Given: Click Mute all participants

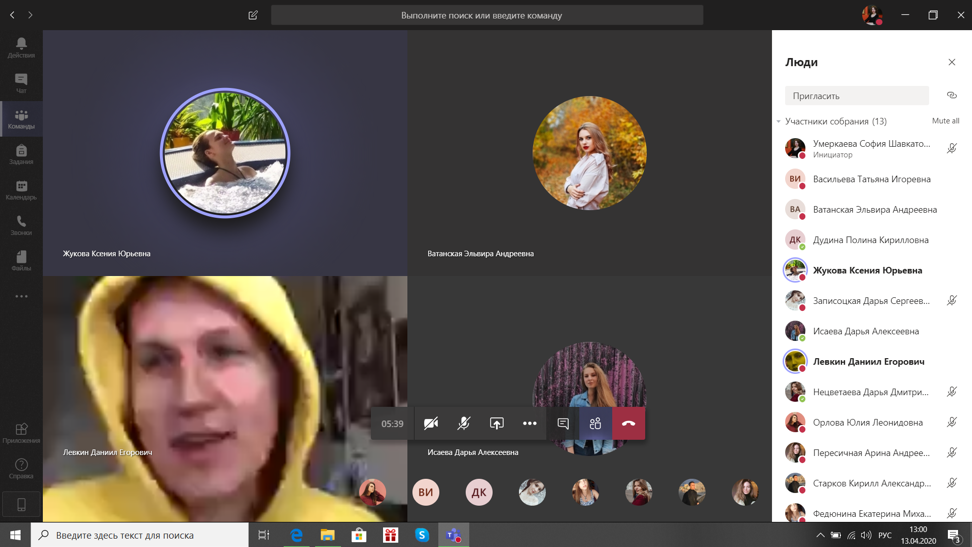Looking at the screenshot, I should tap(945, 121).
